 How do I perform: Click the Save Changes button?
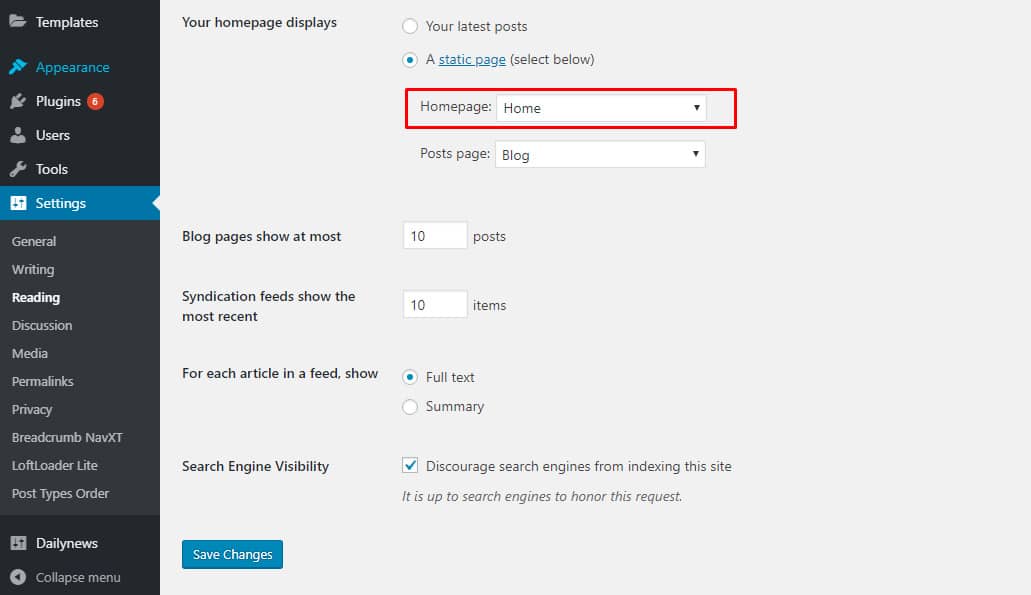point(232,554)
